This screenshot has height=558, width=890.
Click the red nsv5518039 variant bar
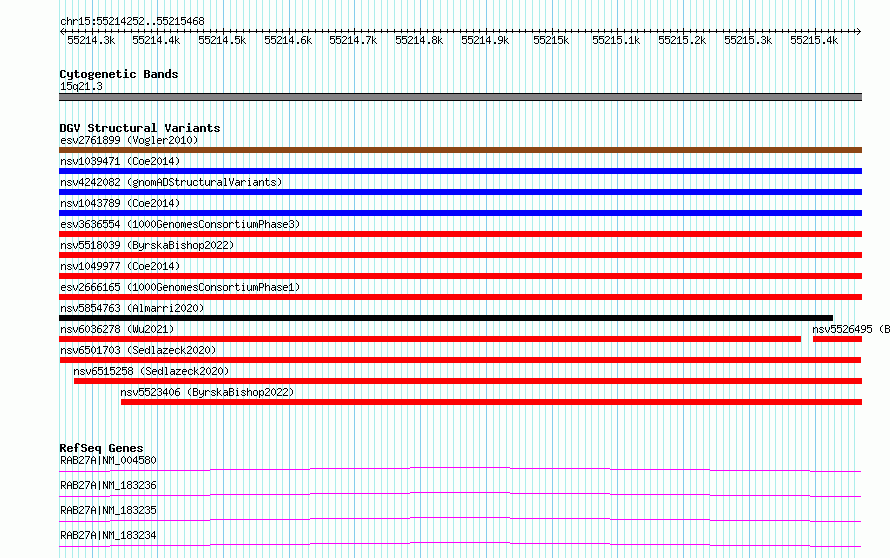click(x=460, y=255)
